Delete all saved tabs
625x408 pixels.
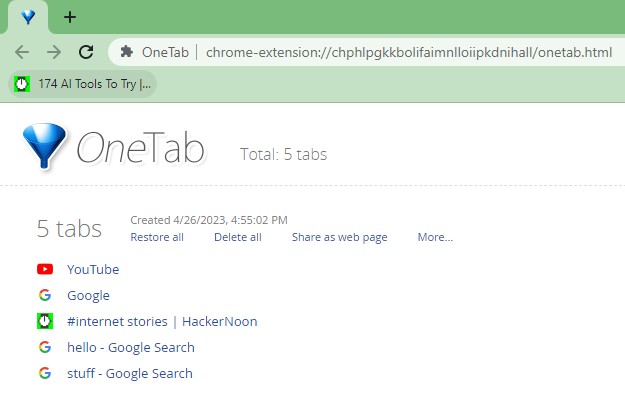tap(238, 237)
